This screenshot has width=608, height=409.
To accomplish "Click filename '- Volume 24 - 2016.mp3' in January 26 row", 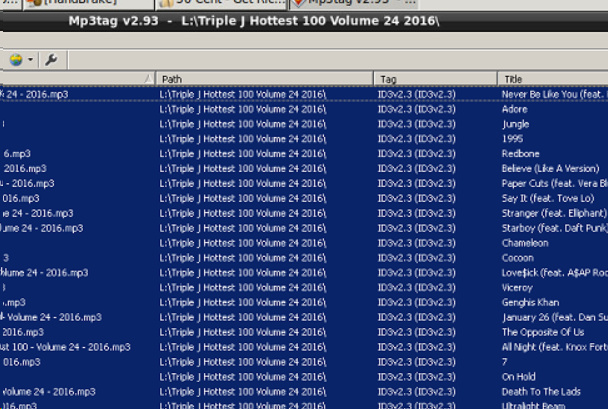I will [51, 317].
